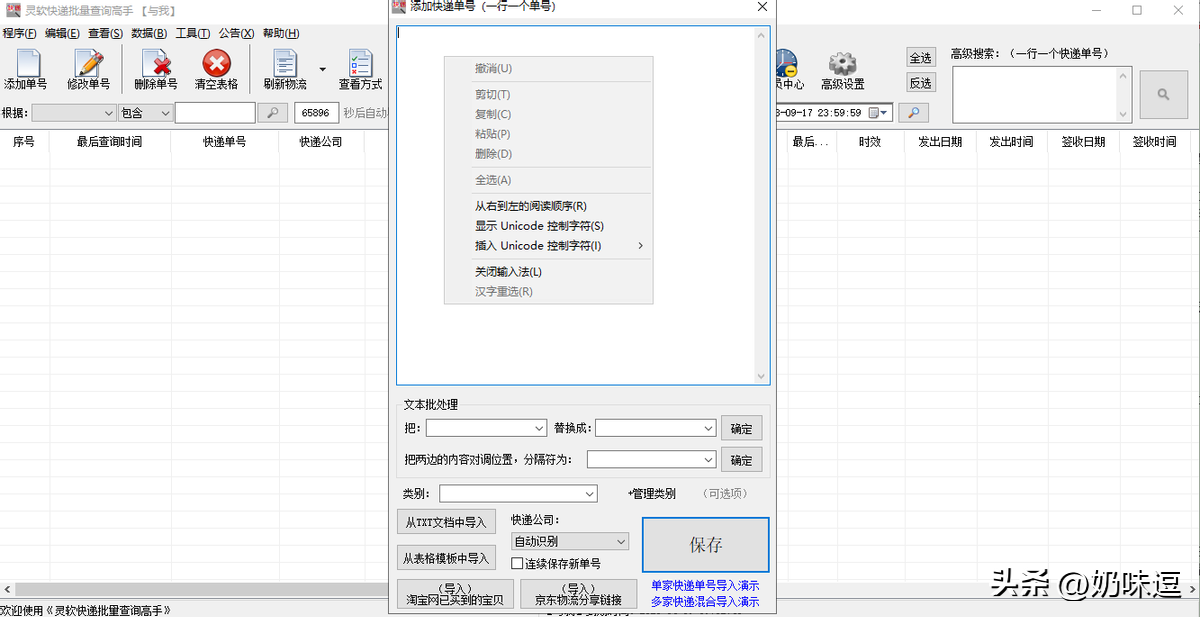Expand the 类别 category dropdown
Image resolution: width=1200 pixels, height=617 pixels.
tap(518, 493)
